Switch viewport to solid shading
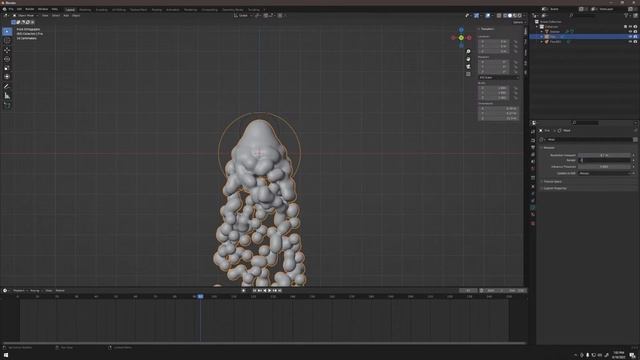 (x=510, y=16)
